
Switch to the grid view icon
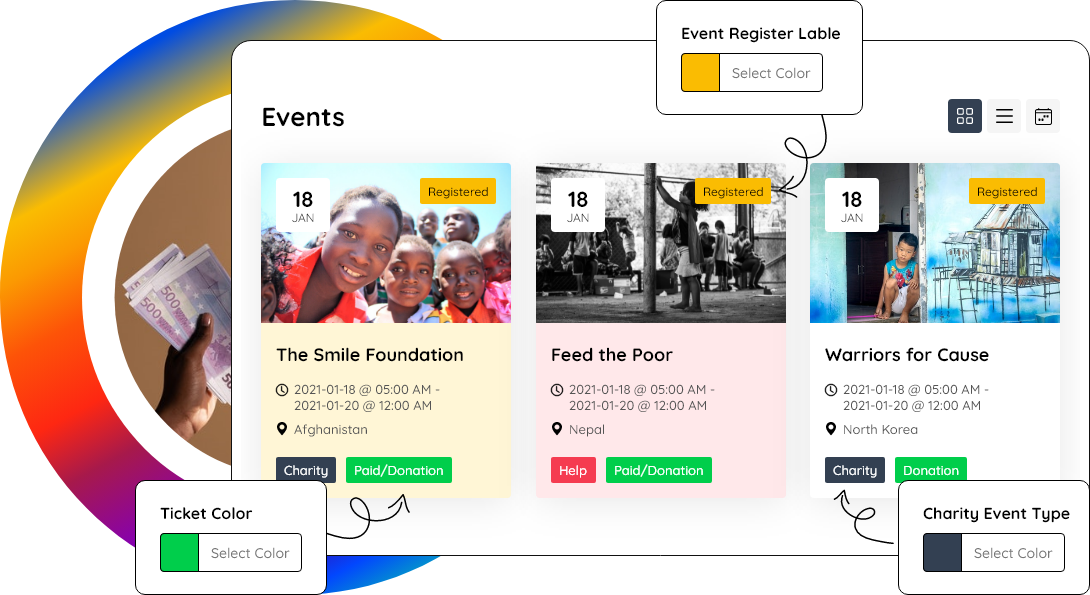(x=965, y=116)
